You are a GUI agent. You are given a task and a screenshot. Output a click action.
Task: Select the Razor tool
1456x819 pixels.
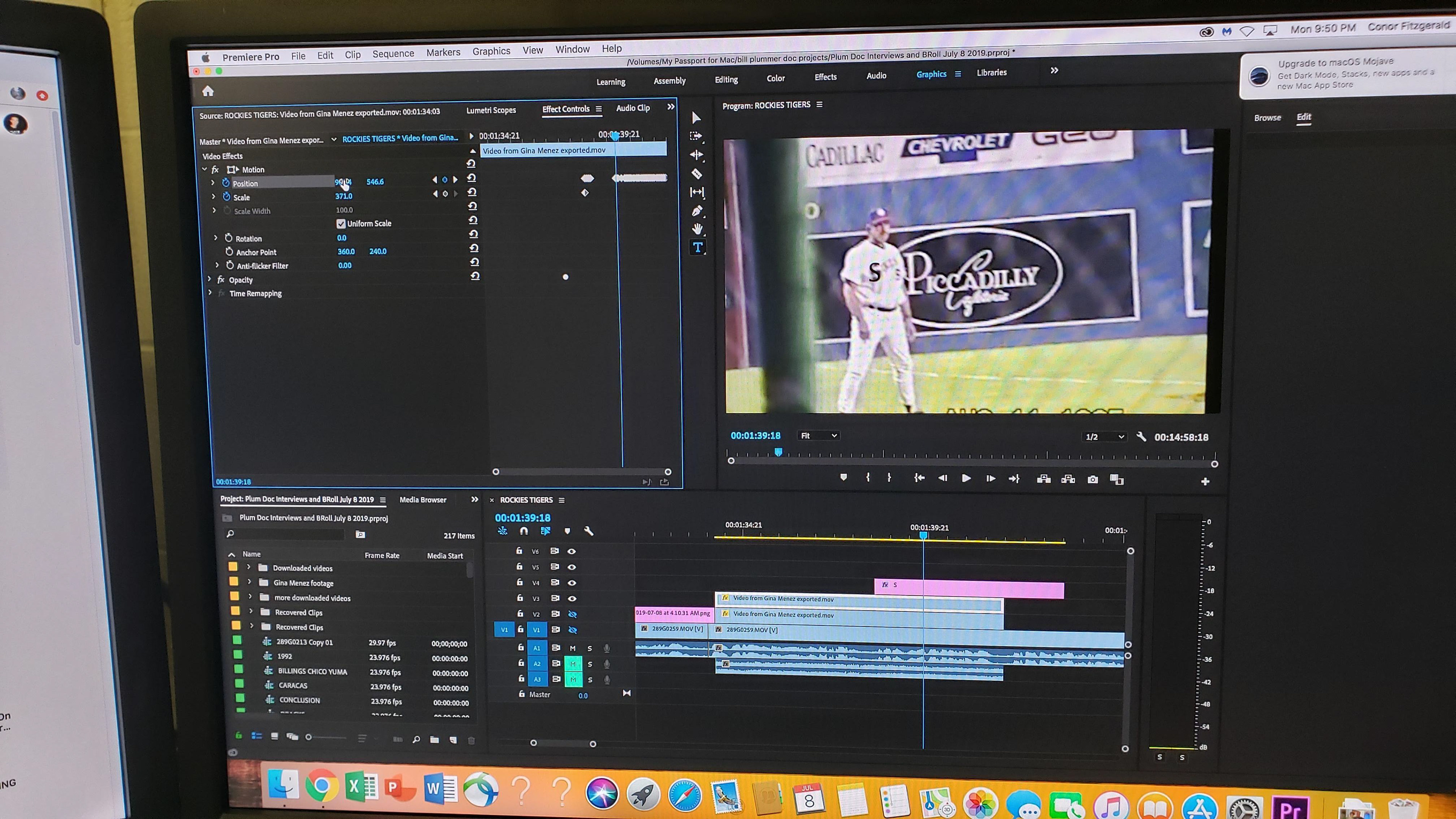point(697,174)
